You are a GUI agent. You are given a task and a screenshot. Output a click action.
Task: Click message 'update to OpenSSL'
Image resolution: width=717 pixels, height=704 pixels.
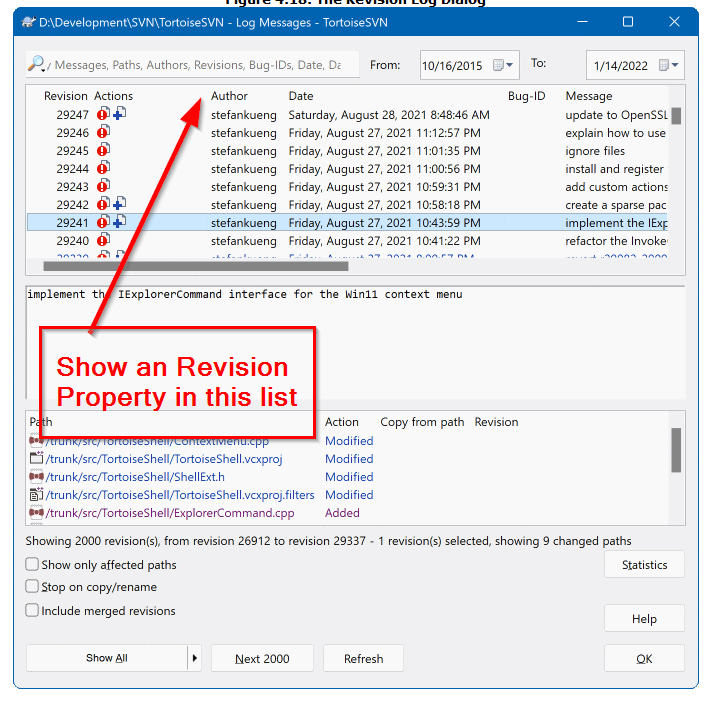616,115
